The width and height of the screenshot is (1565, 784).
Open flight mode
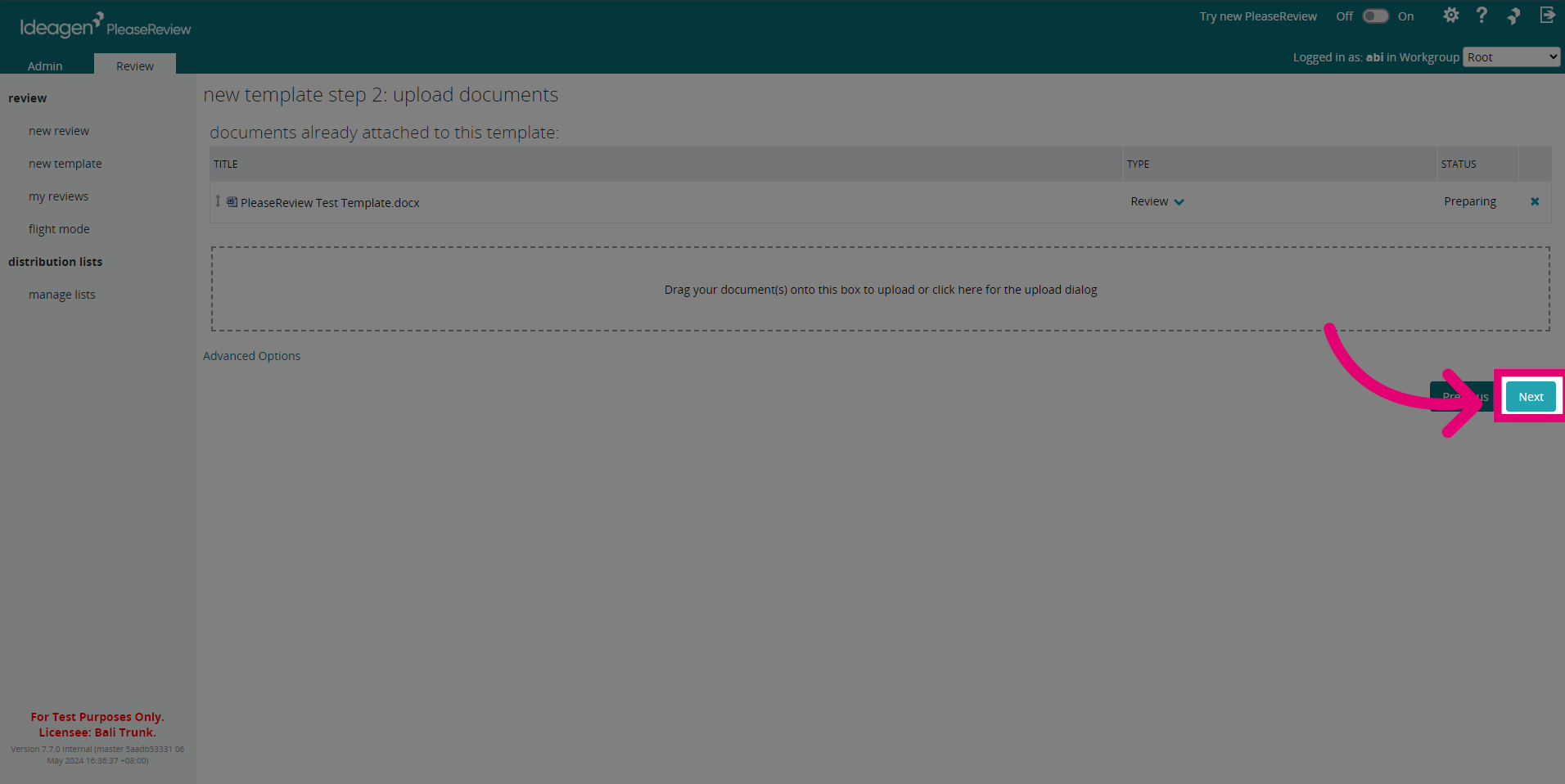[59, 229]
